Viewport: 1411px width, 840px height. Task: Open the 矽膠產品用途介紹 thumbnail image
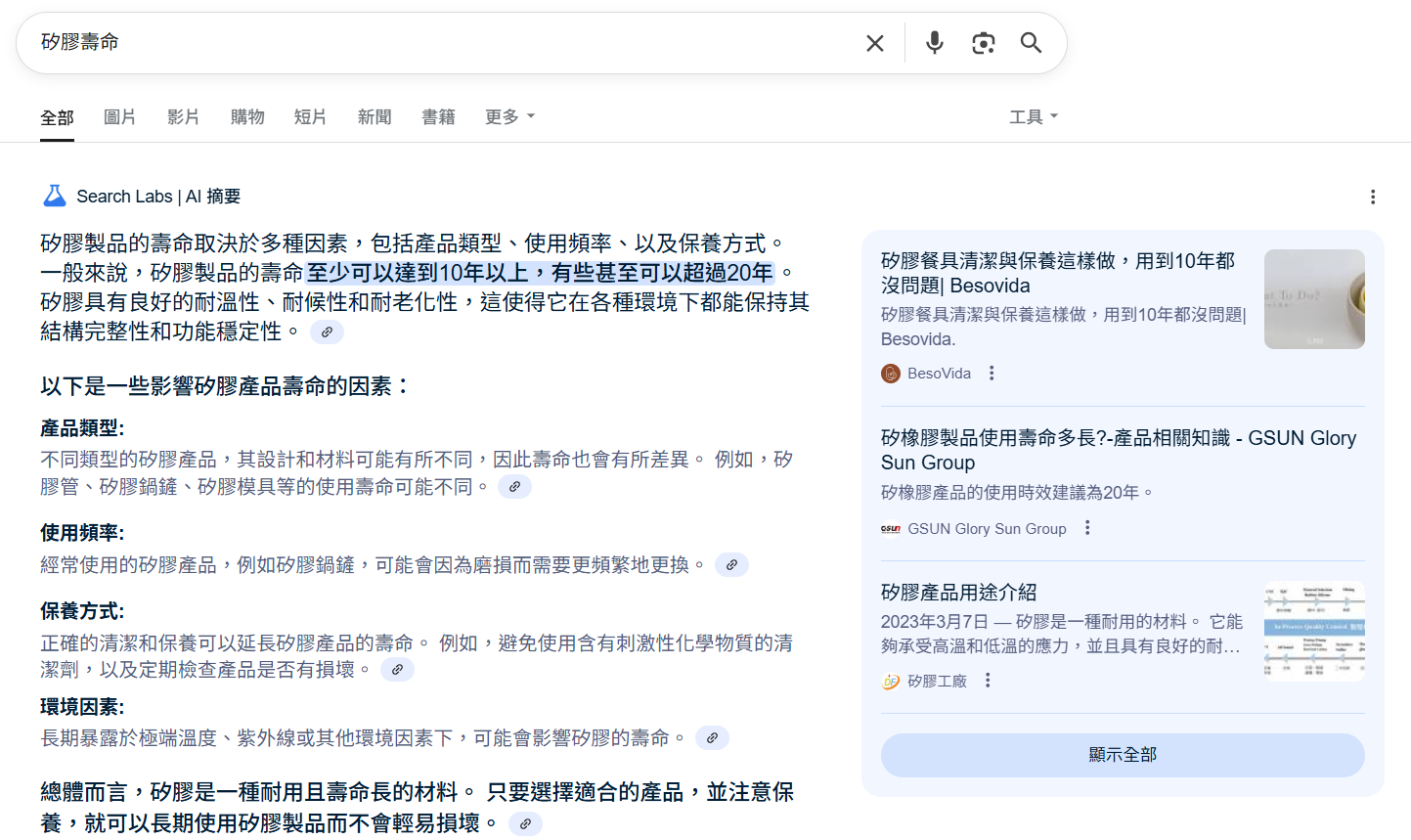click(x=1314, y=631)
